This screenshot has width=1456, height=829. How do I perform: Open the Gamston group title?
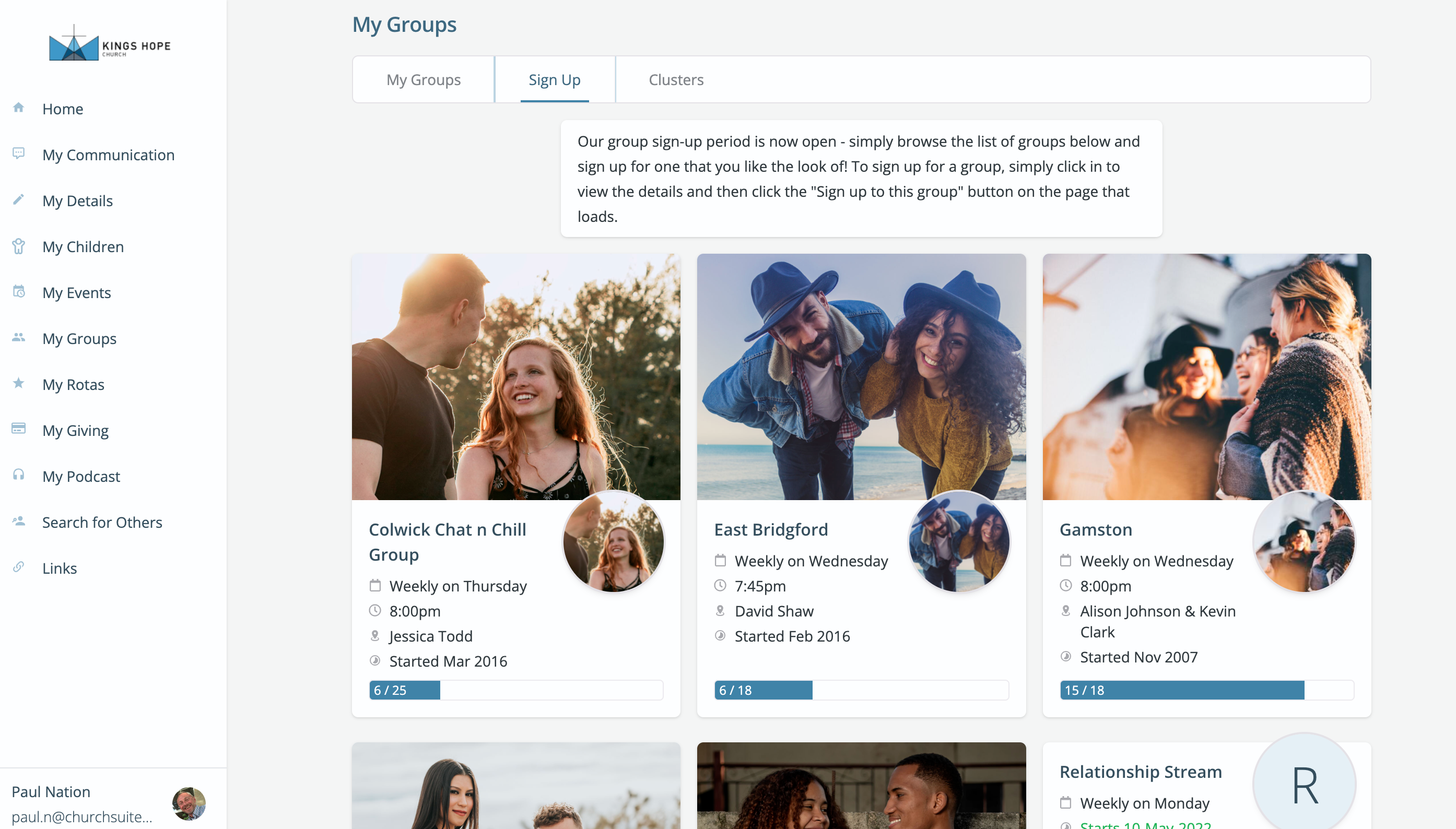1096,529
